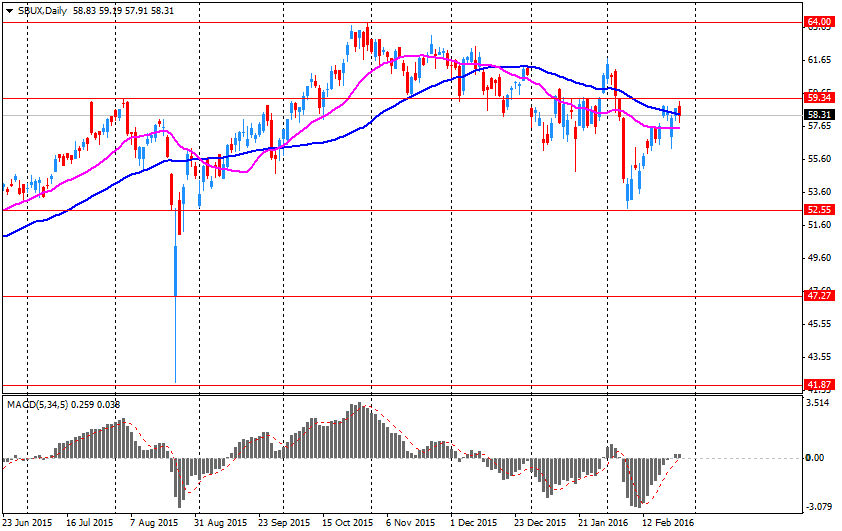Click the 15 Oct 2015 date label

click(x=347, y=522)
